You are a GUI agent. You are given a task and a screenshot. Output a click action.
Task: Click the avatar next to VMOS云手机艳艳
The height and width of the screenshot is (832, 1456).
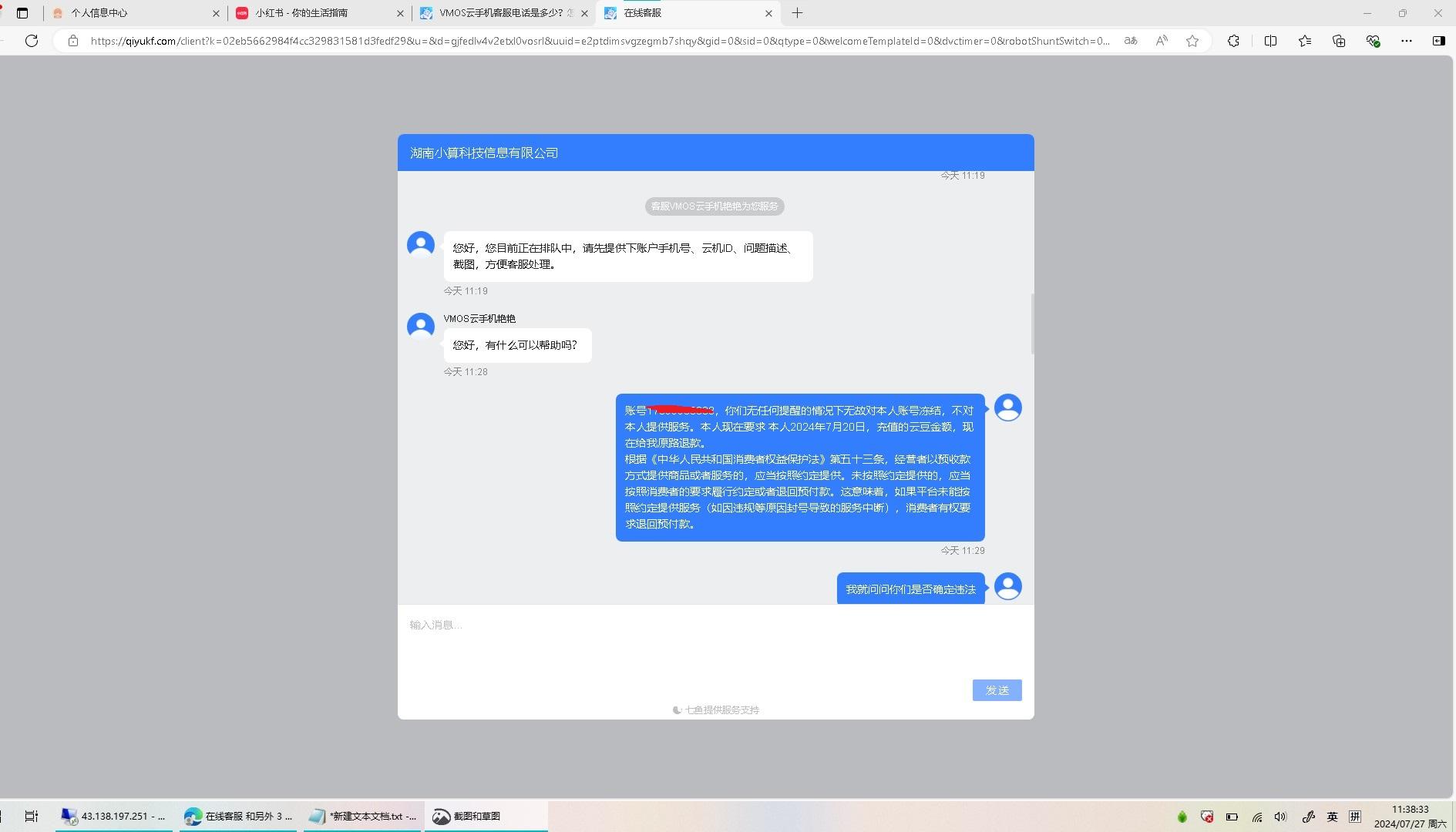(421, 326)
